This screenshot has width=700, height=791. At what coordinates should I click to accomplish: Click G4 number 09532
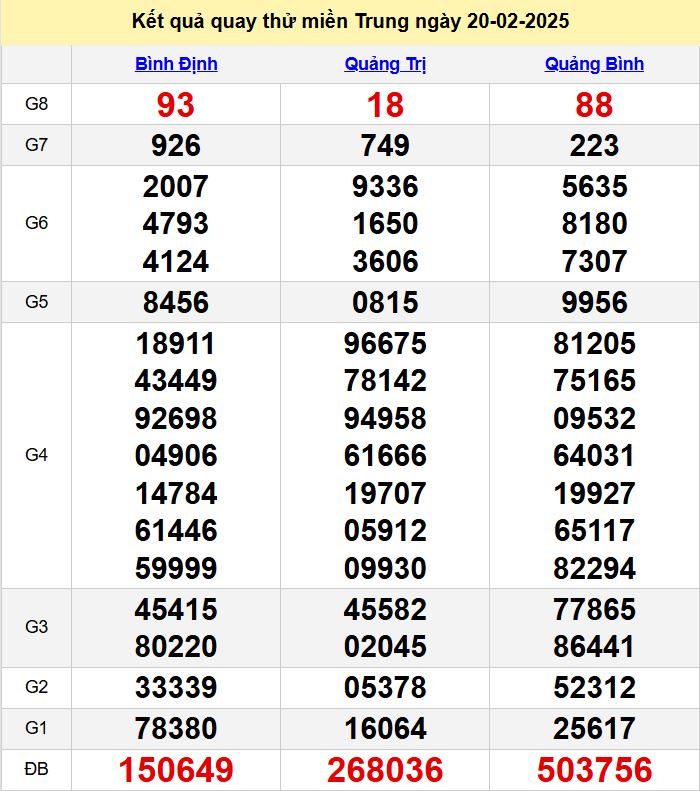point(594,419)
